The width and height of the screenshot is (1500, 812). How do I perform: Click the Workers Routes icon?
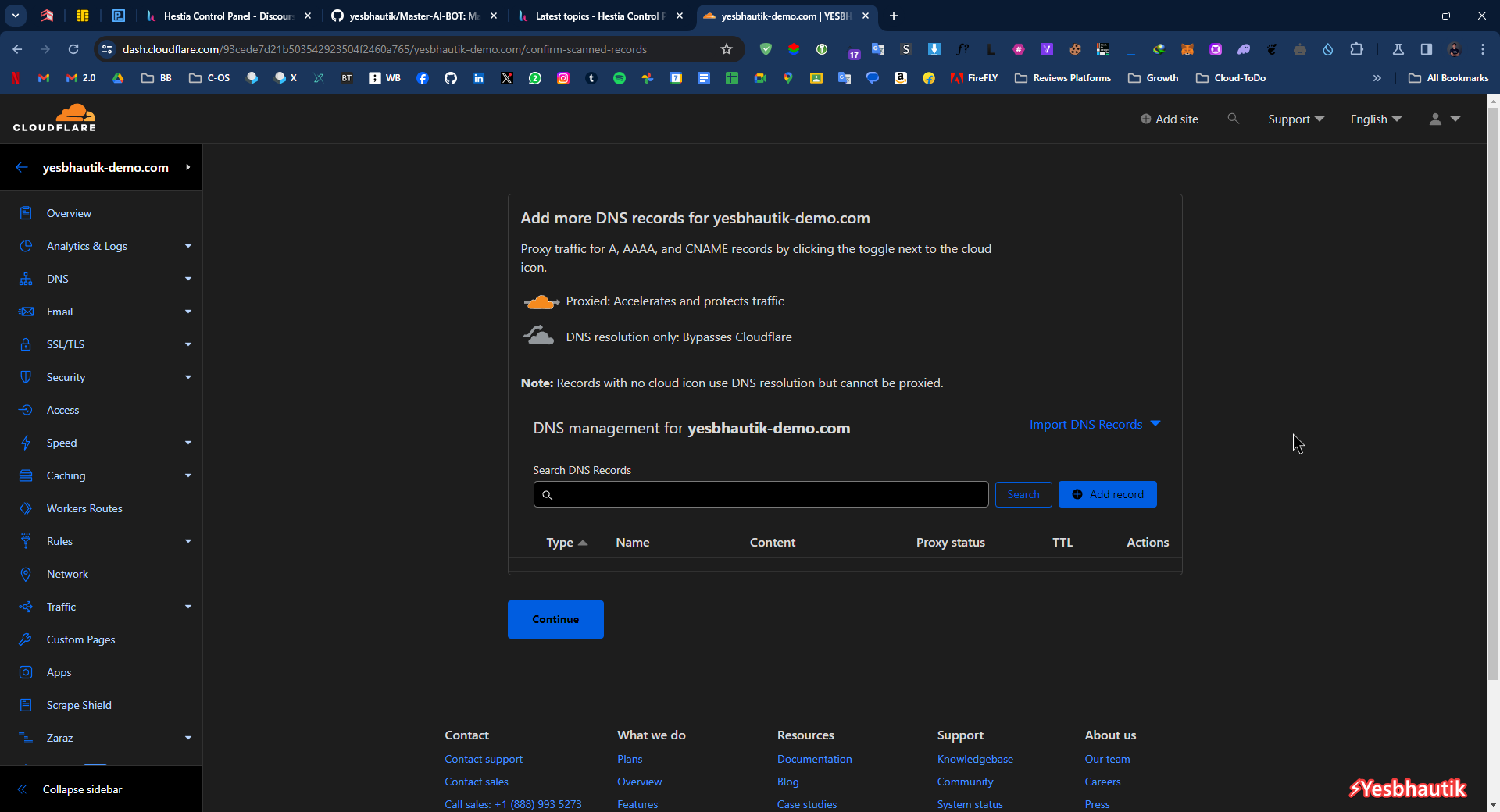pos(26,508)
